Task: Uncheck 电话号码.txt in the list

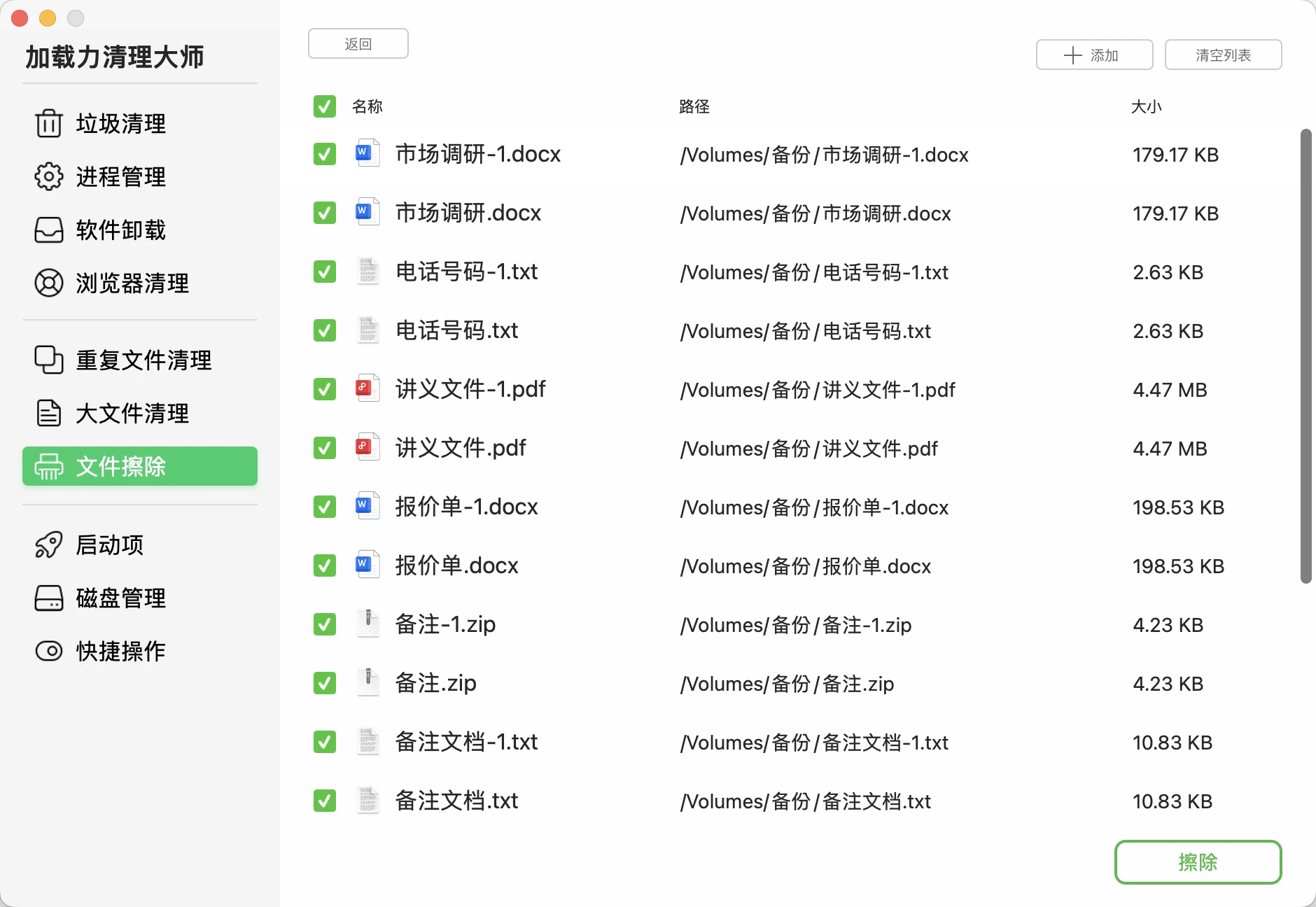Action: (x=324, y=330)
